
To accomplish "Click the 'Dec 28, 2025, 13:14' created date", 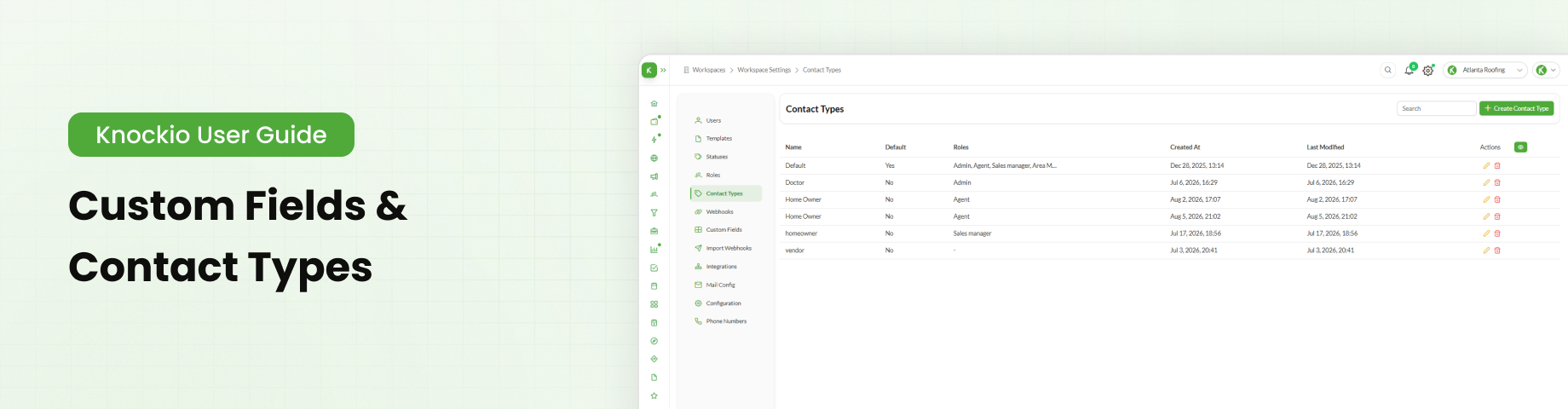I will tap(1196, 165).
